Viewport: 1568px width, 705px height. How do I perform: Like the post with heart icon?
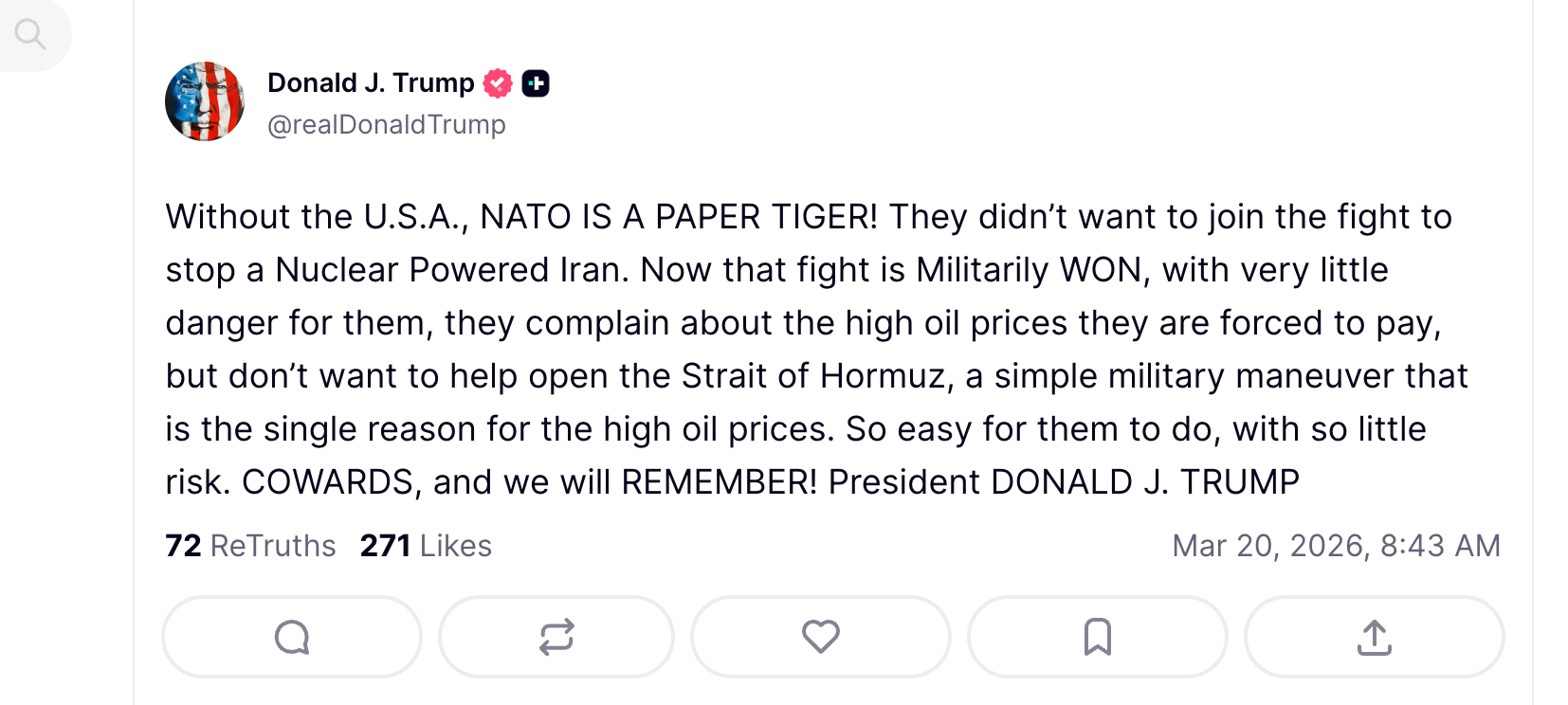pos(820,637)
